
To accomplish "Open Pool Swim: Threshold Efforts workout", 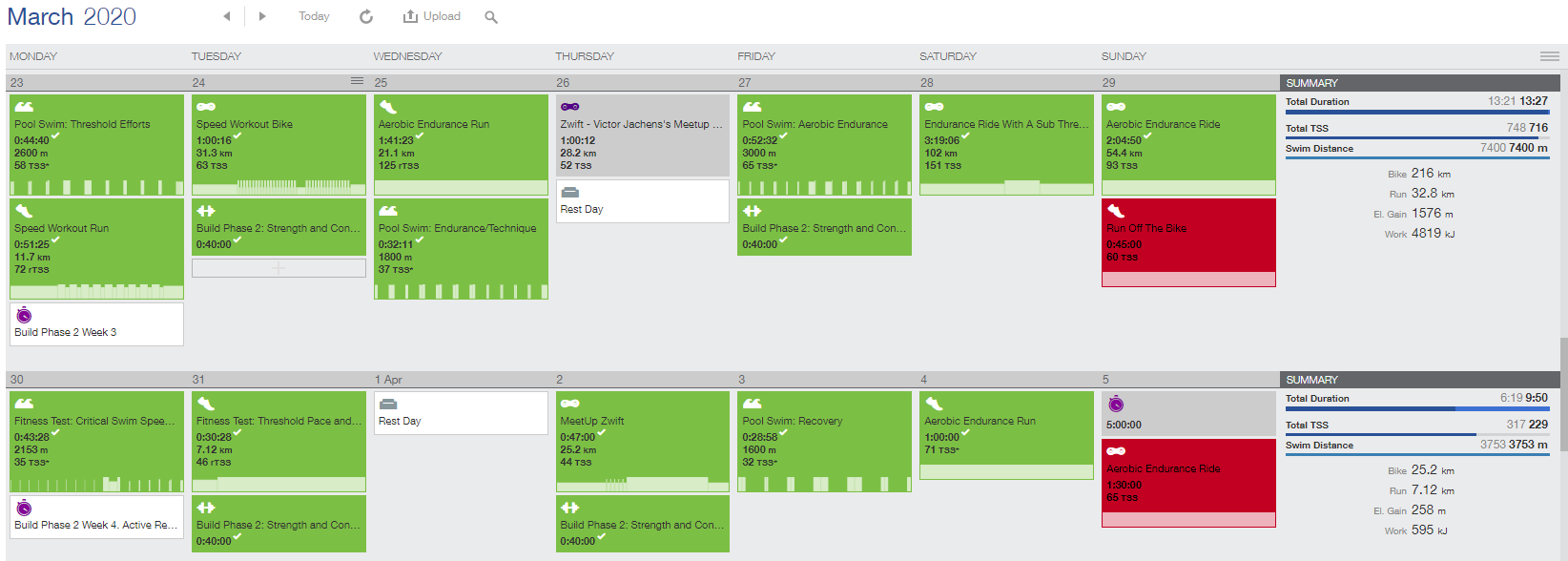I will 96,144.
